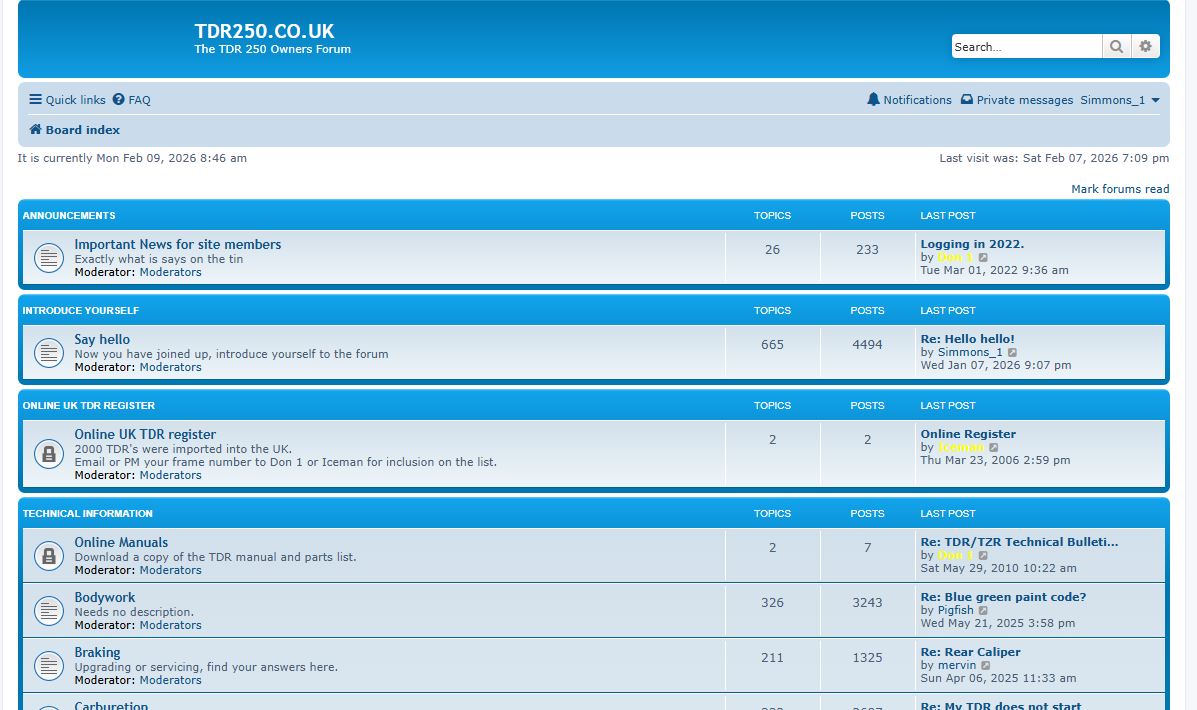Click topic count 665 in Say hello row
The width and height of the screenshot is (1197, 710).
tap(772, 344)
